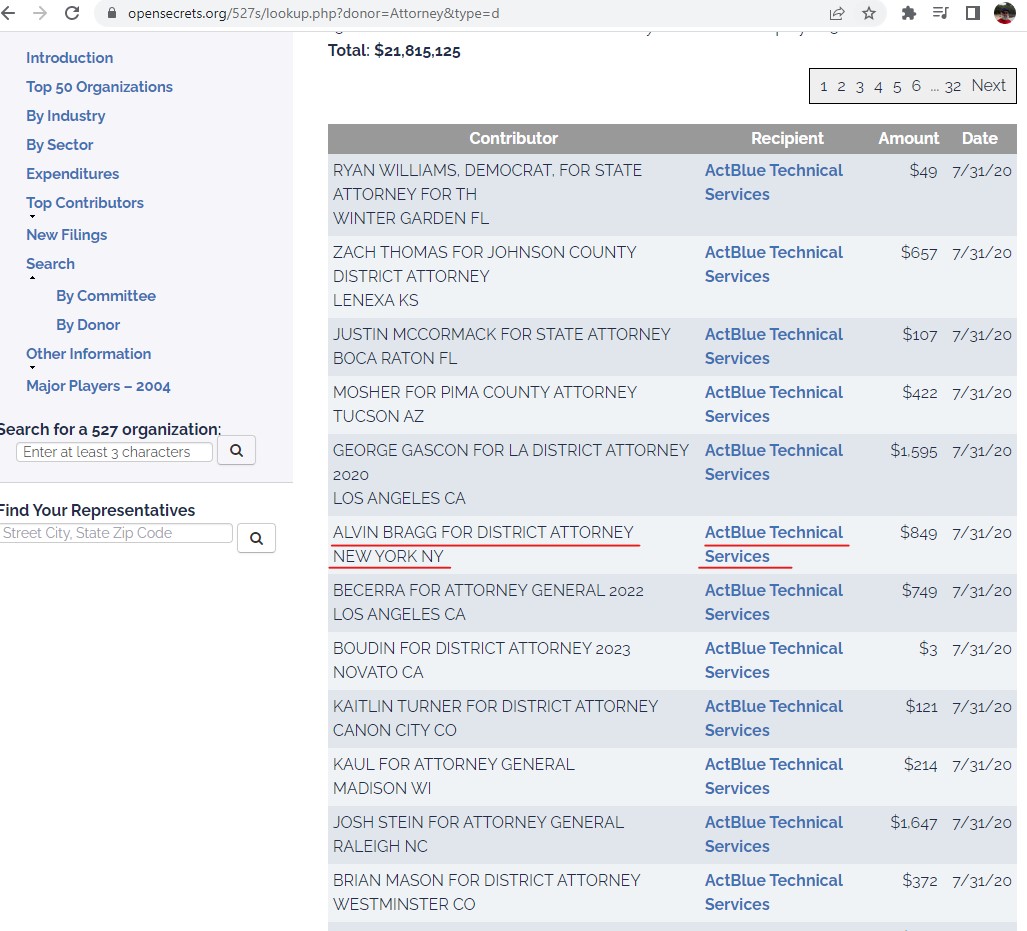Open the browser extensions puzzle icon
The image size is (1027, 931).
[x=908, y=13]
